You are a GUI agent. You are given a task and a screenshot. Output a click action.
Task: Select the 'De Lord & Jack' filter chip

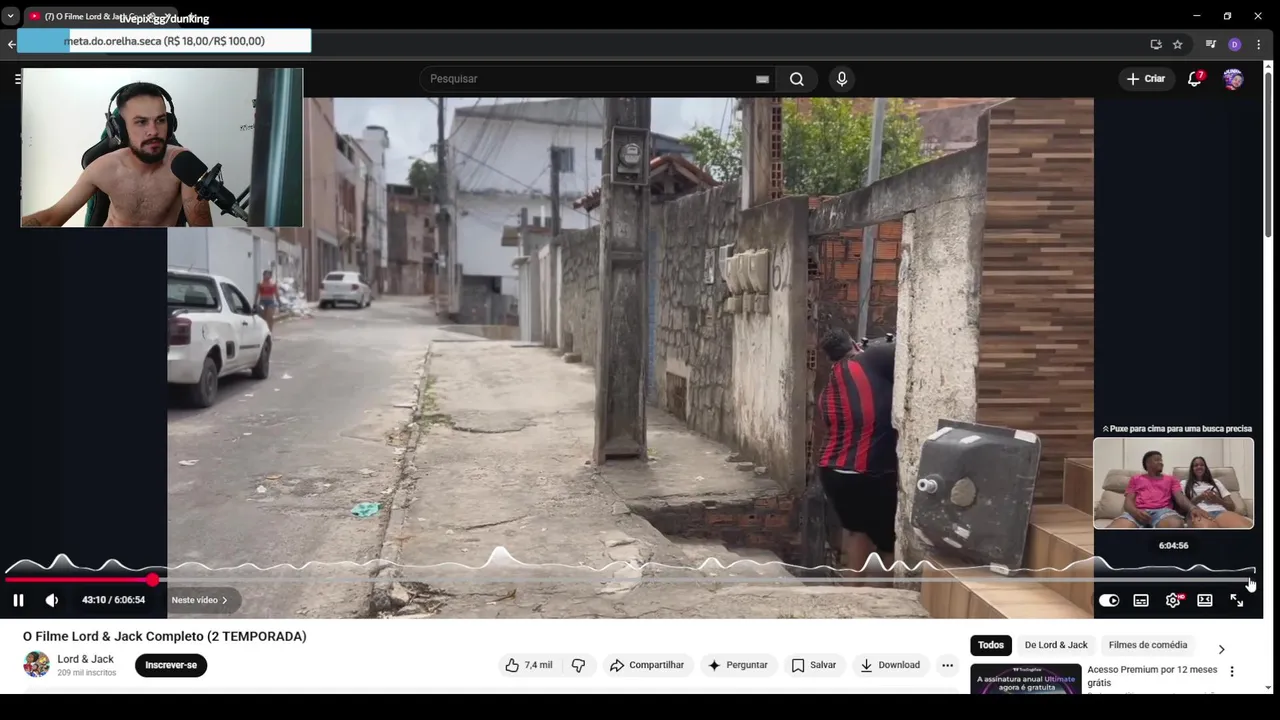pyautogui.click(x=1056, y=645)
